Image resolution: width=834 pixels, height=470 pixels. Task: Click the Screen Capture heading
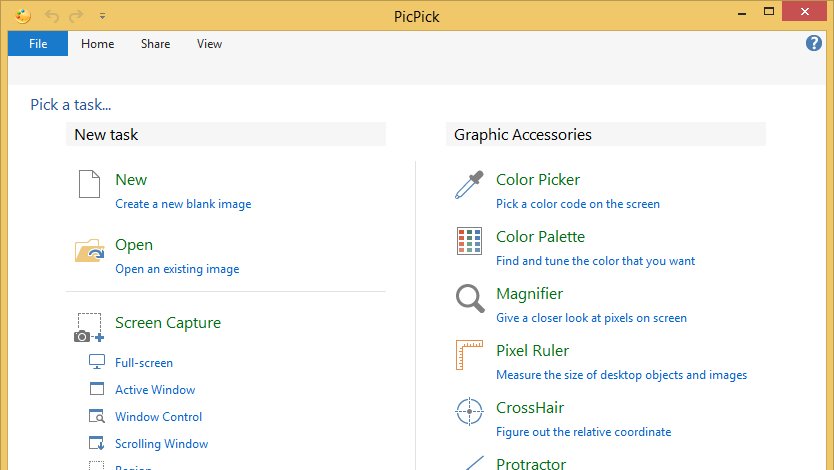click(168, 323)
